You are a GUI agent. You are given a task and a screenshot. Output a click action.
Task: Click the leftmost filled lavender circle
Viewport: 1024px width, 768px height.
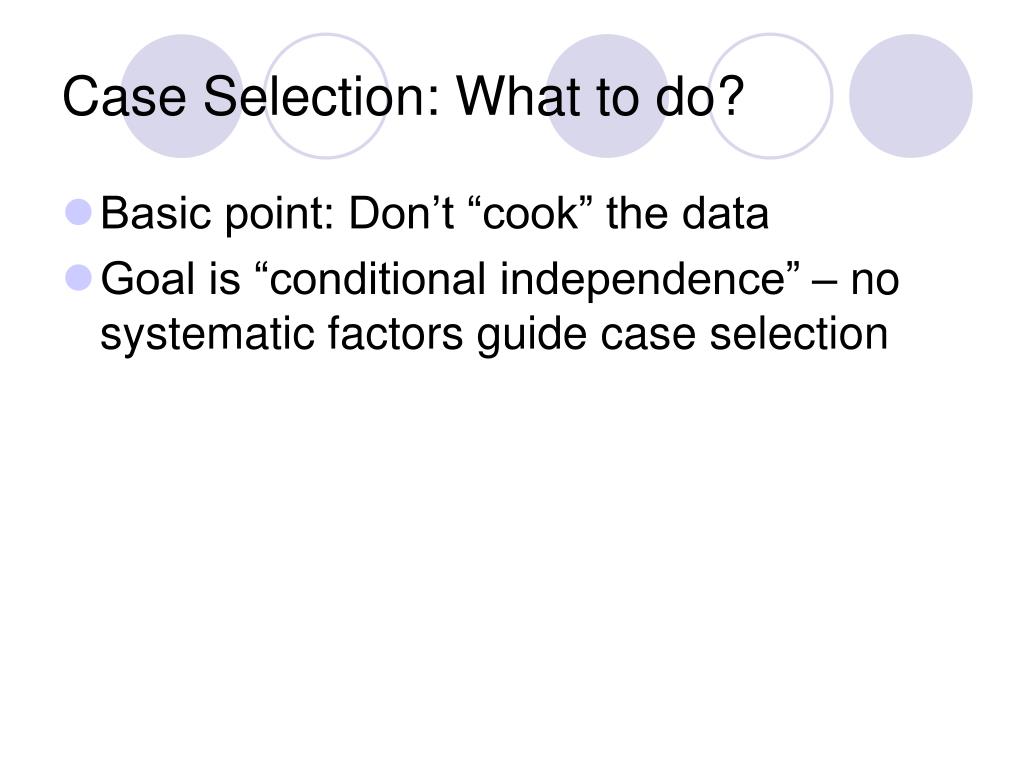point(182,96)
